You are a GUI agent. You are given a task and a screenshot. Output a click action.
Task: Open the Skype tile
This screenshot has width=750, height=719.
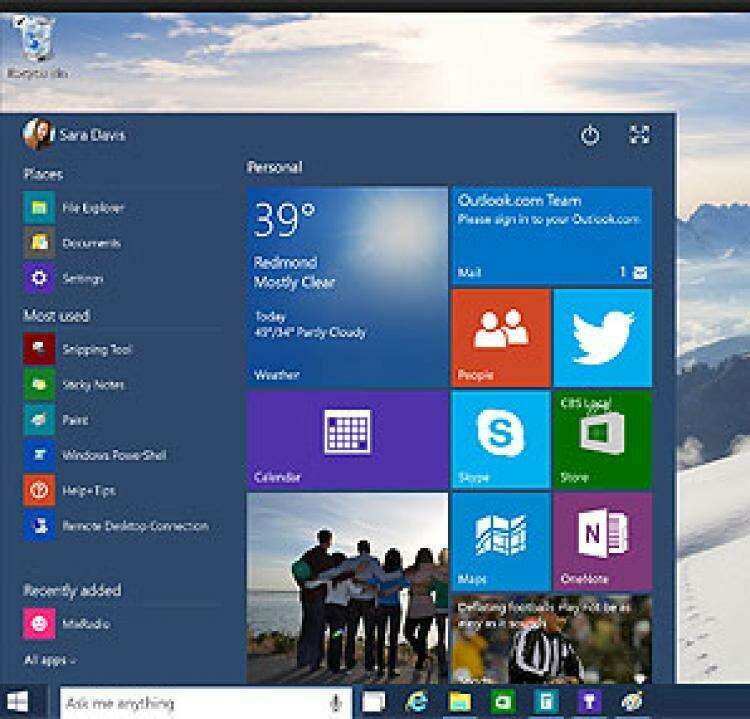[501, 440]
